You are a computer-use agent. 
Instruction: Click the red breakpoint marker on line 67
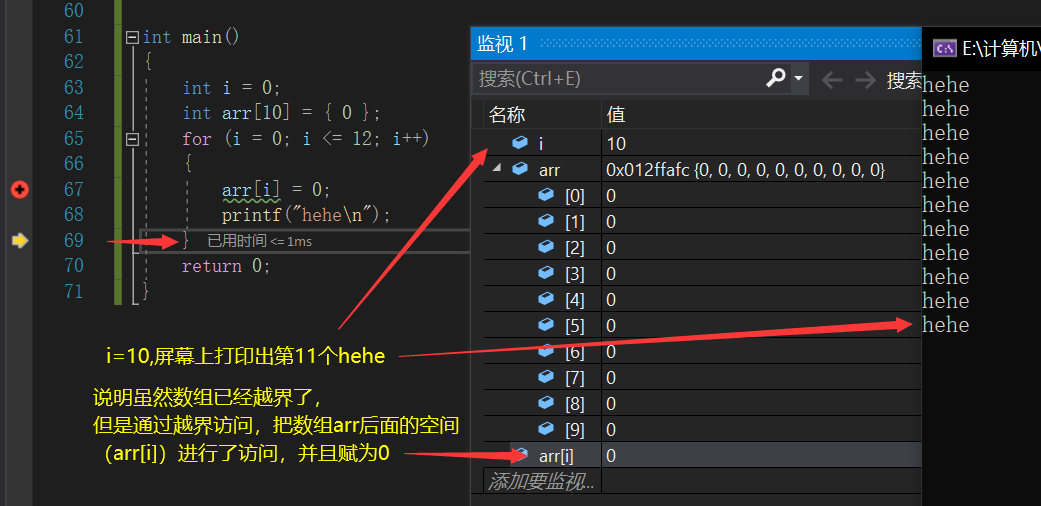point(20,190)
